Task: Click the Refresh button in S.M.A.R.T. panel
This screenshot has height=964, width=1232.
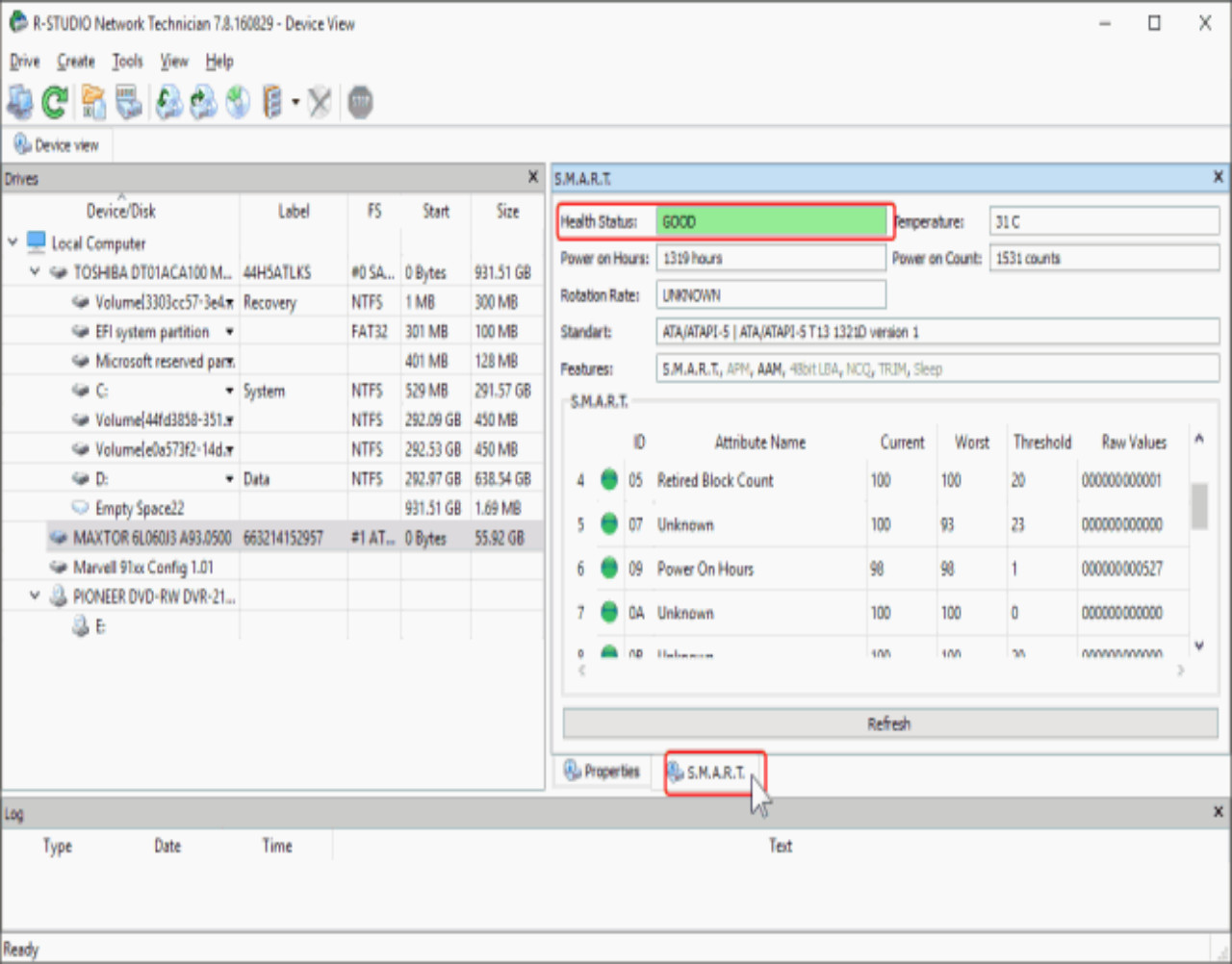Action: coord(889,723)
